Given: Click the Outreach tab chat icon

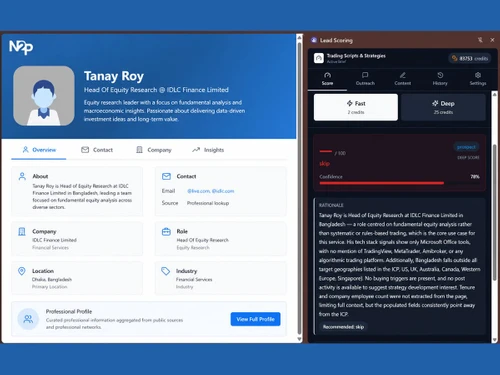Looking at the screenshot, I should click(365, 75).
